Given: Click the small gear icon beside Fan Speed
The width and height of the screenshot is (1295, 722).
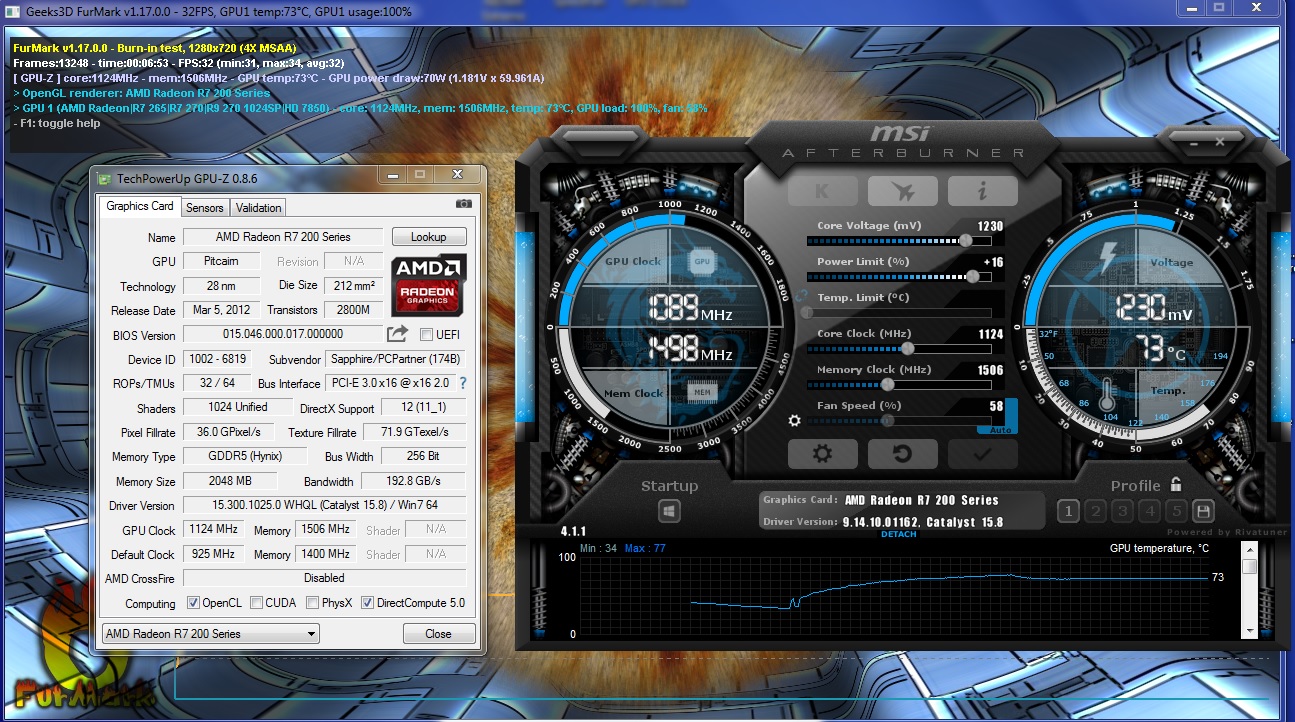Looking at the screenshot, I should [794, 421].
